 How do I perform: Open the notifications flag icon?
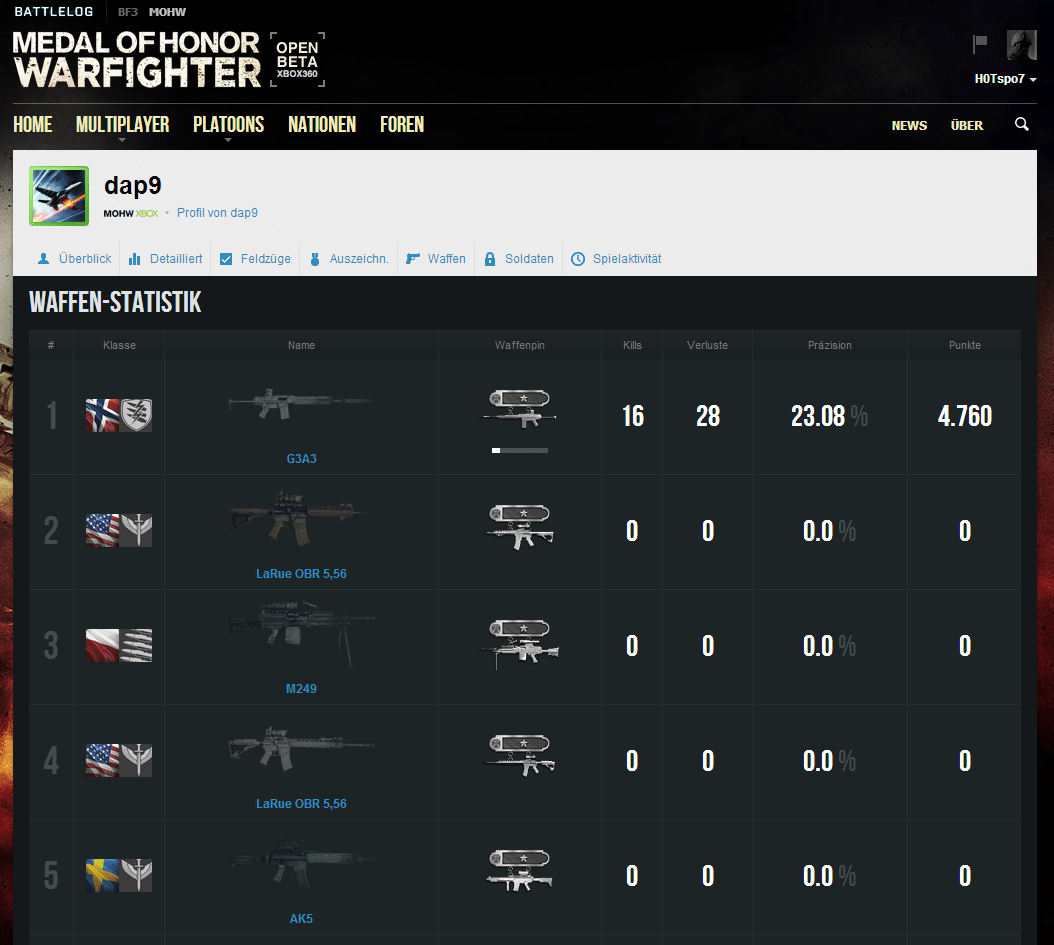(980, 44)
